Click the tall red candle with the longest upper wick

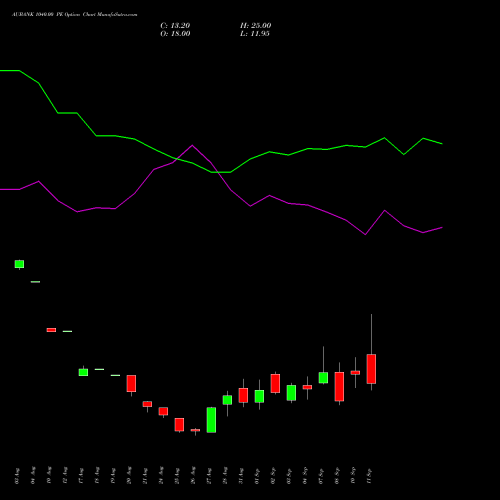coord(371,369)
